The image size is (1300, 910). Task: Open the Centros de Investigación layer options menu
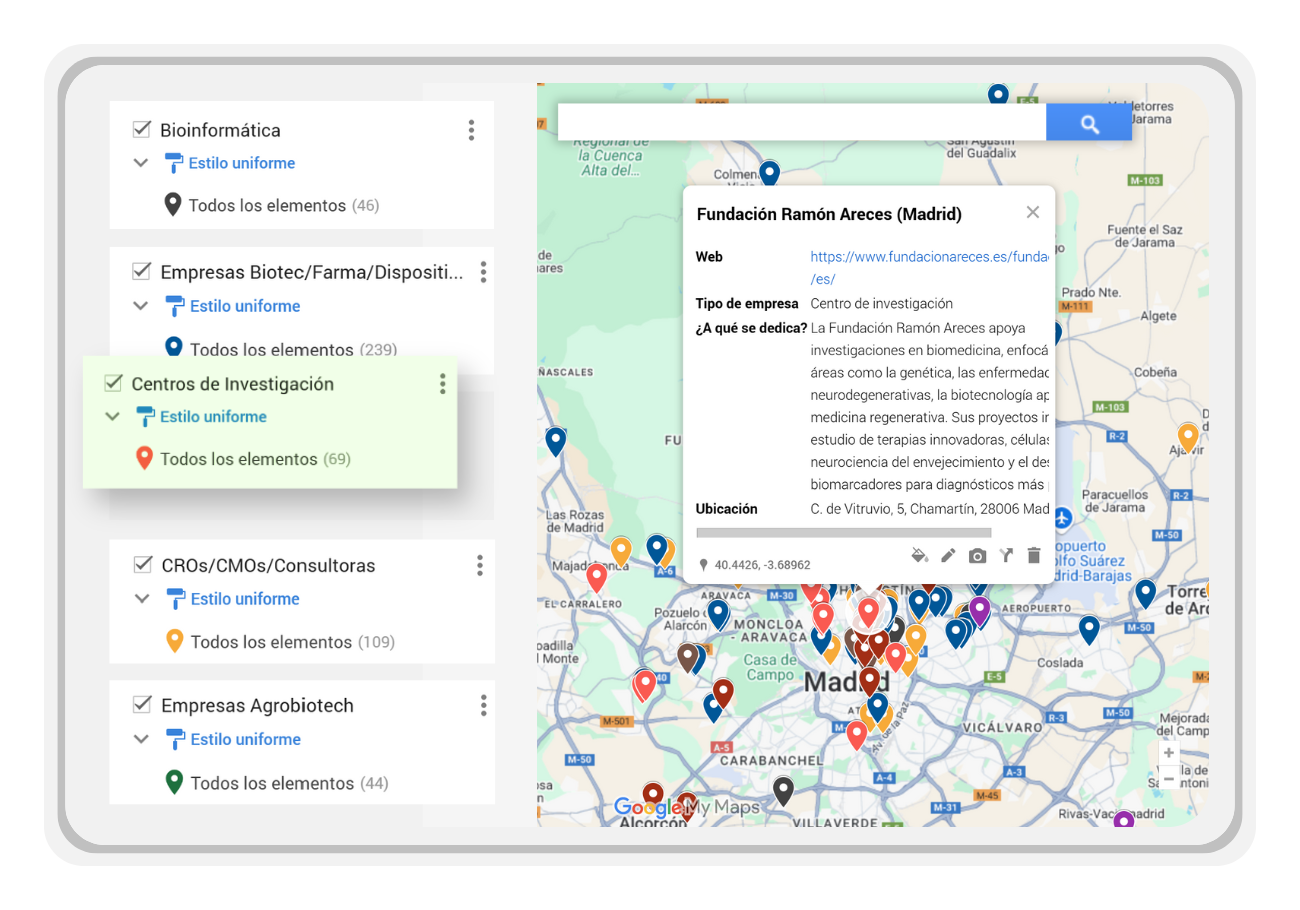442,384
